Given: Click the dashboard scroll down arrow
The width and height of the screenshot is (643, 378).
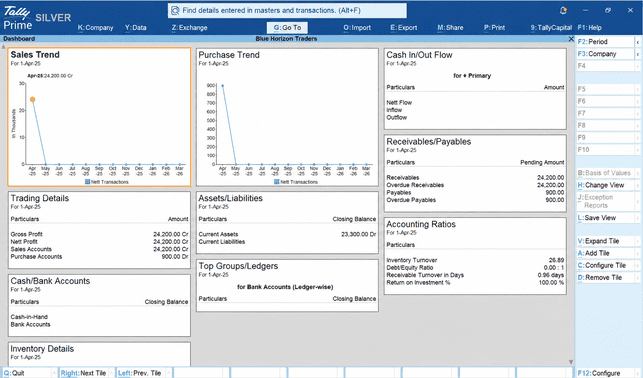Looking at the screenshot, I should 571,362.
